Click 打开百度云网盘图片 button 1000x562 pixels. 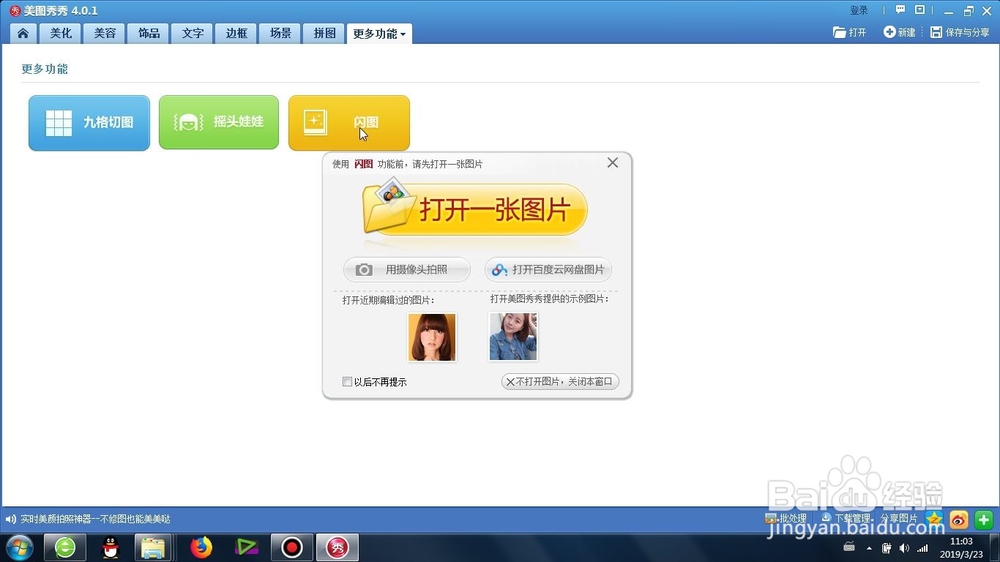point(548,270)
